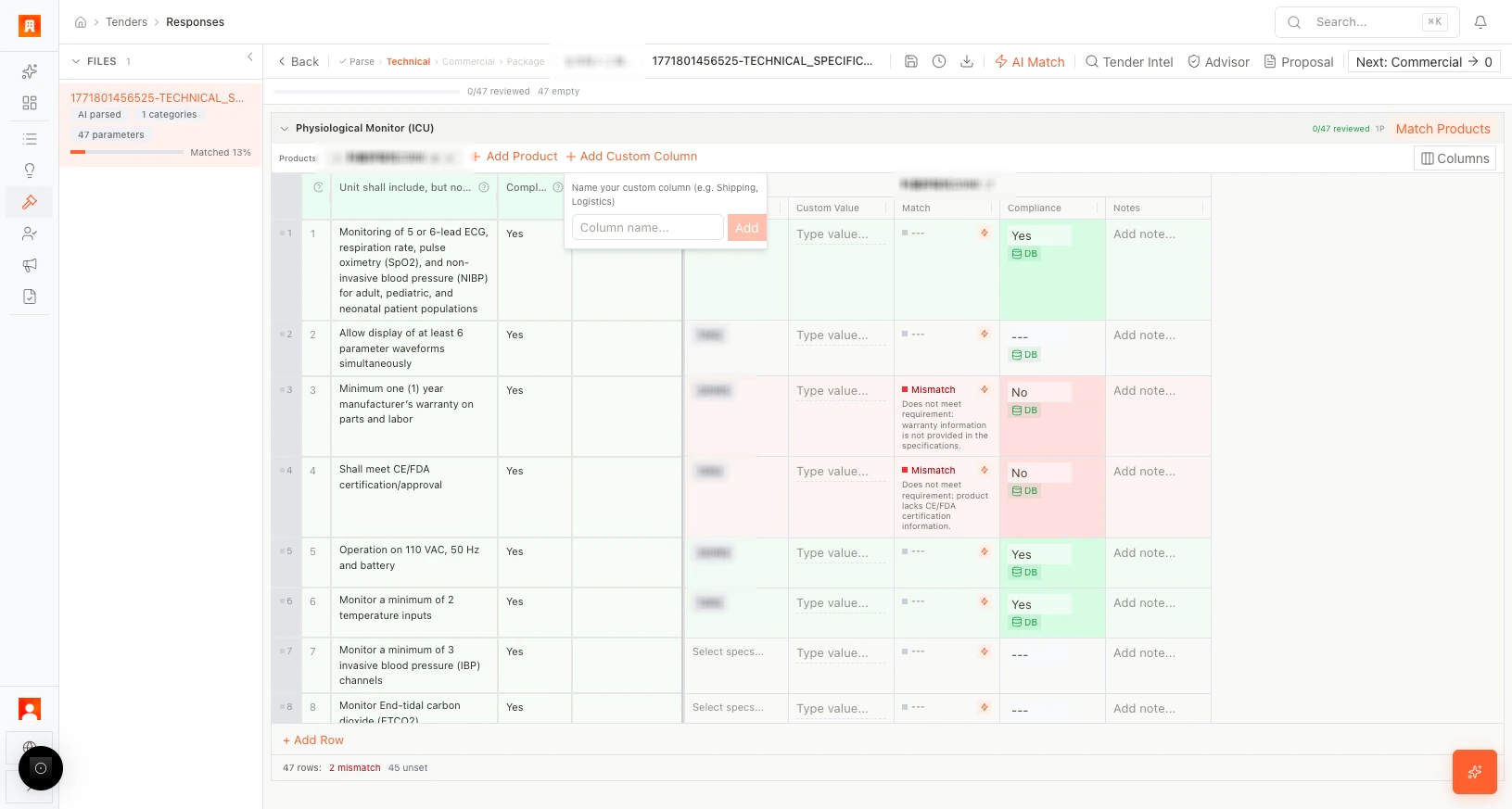
Task: Click help icon beside 'Compl...' column
Action: [x=558, y=187]
